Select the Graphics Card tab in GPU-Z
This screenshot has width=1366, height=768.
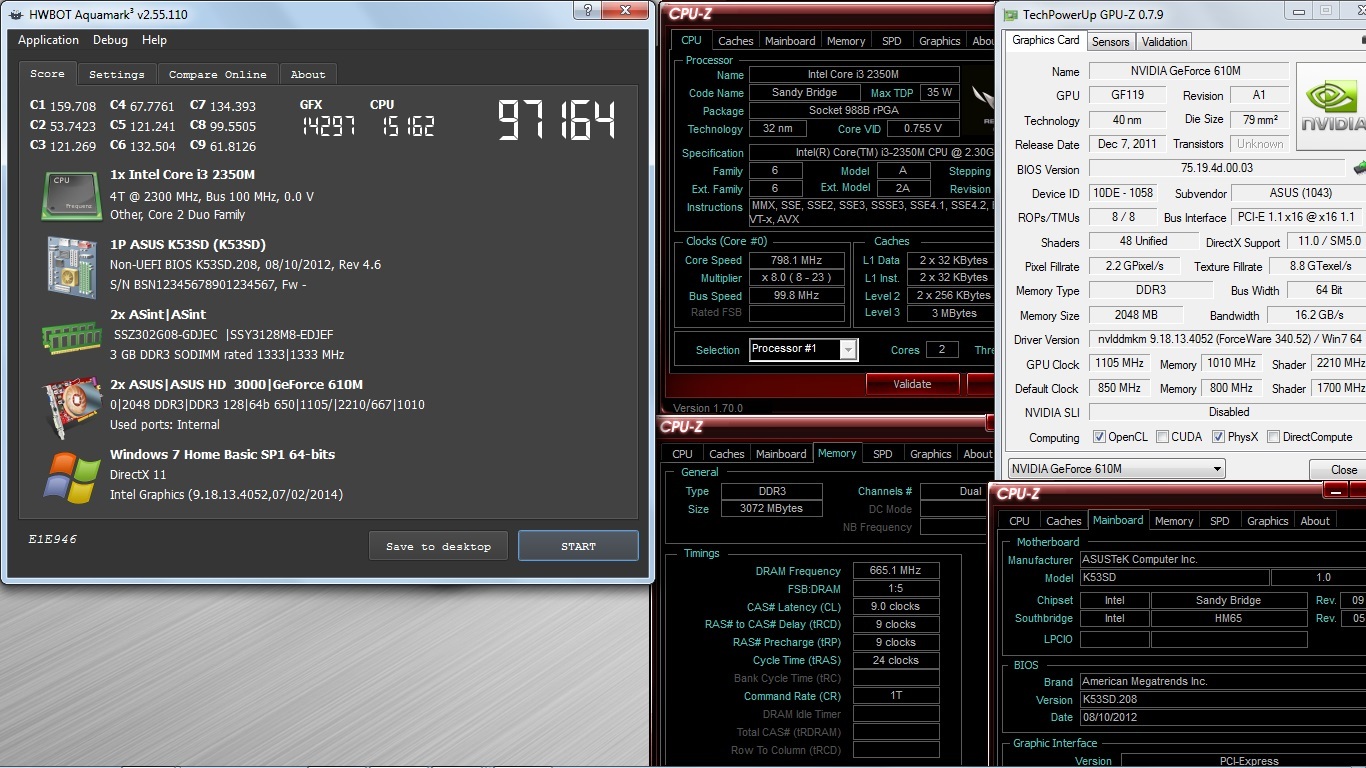click(x=1046, y=40)
